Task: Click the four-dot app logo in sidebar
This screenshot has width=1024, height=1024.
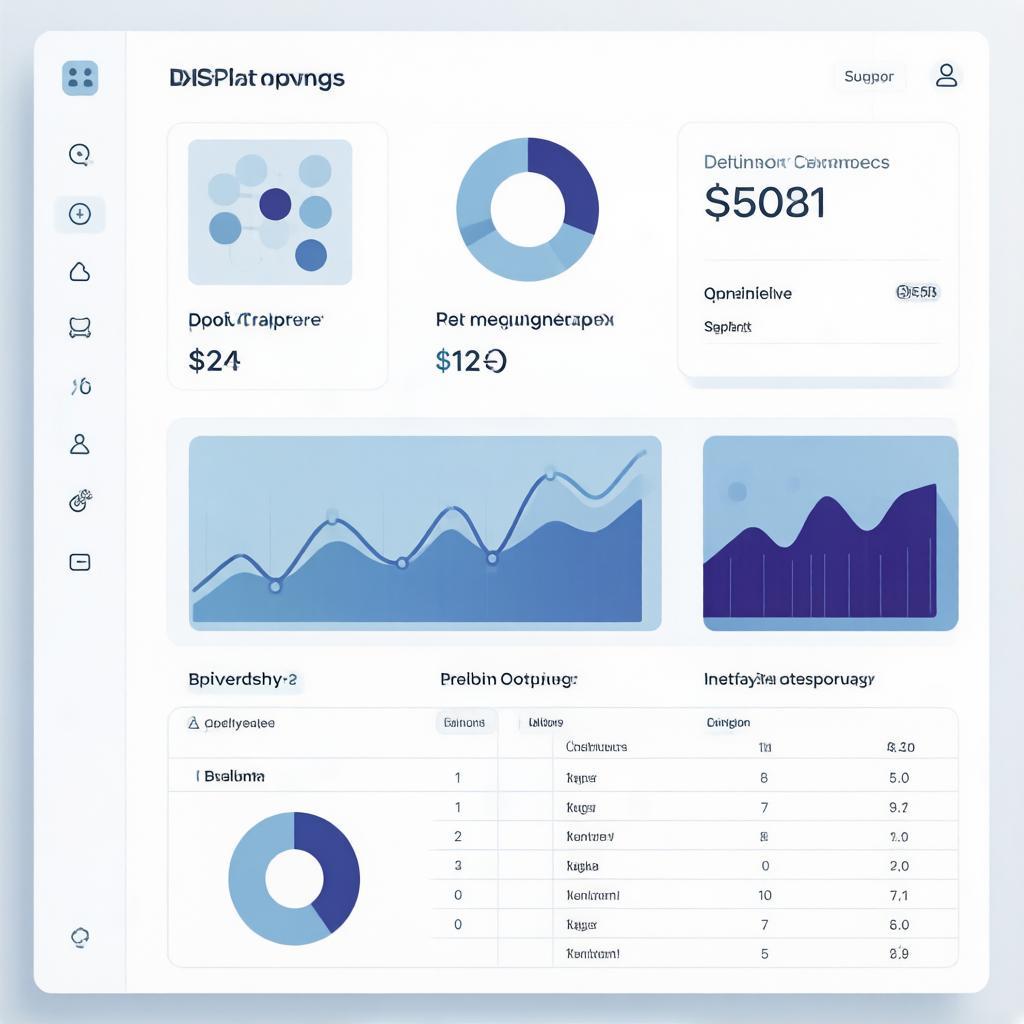Action: pos(80,78)
